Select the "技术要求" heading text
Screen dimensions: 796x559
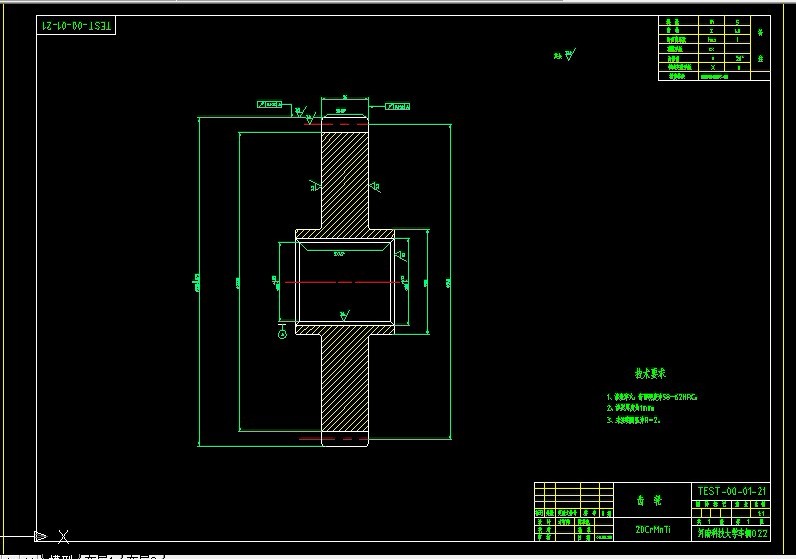pyautogui.click(x=650, y=374)
